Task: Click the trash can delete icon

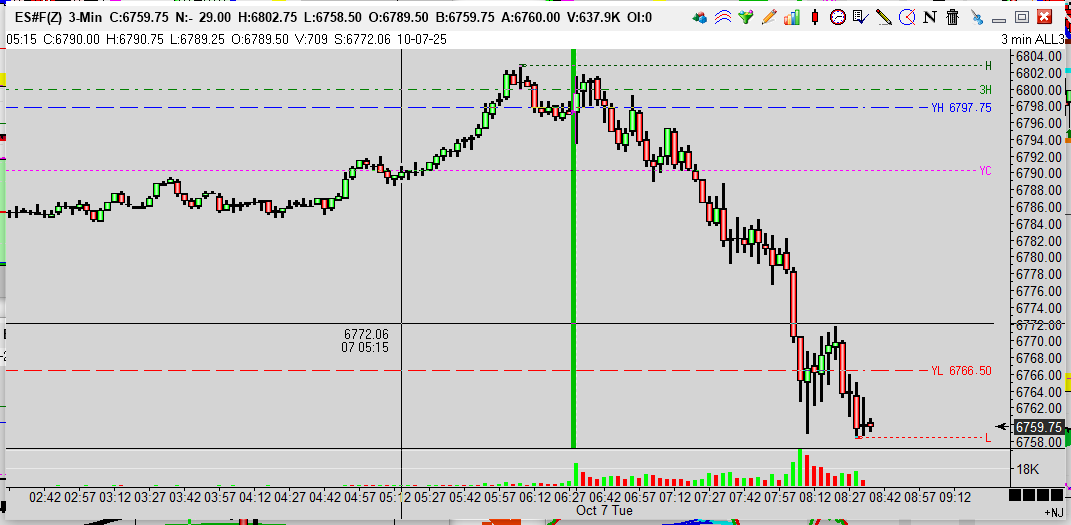Action: click(x=953, y=17)
